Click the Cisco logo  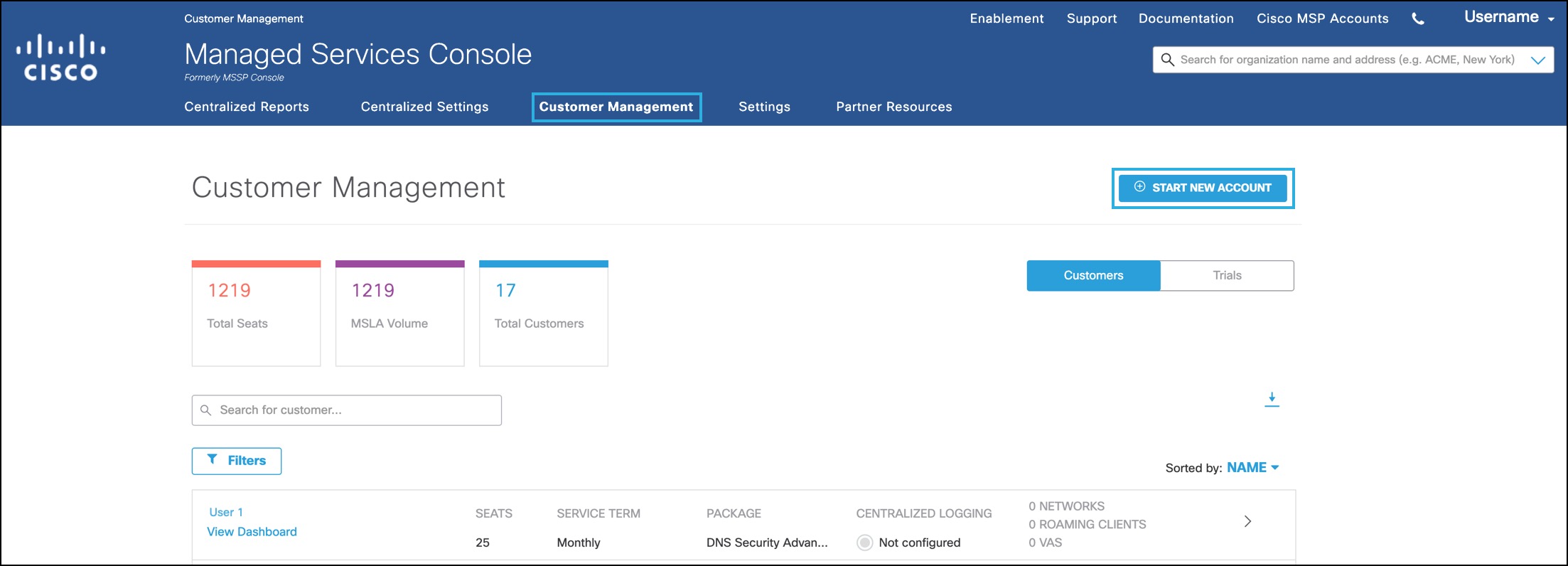(x=61, y=58)
